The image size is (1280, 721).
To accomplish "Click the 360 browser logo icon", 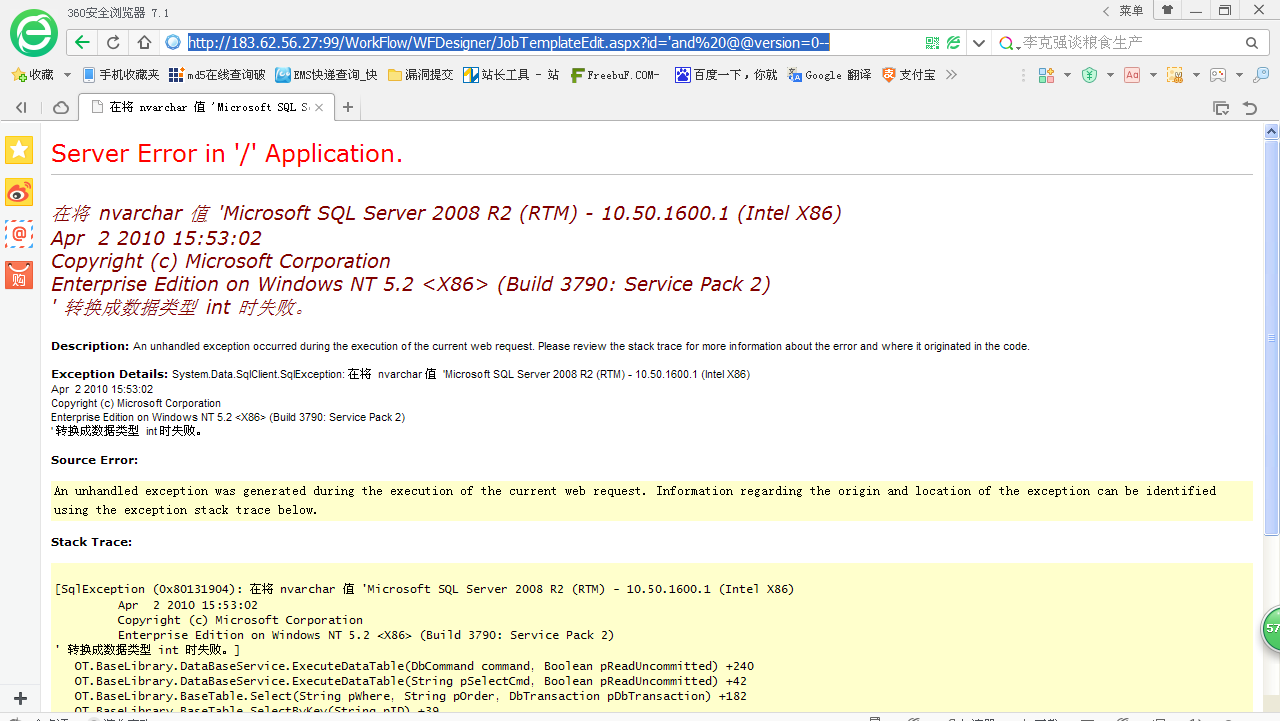I will tap(34, 33).
